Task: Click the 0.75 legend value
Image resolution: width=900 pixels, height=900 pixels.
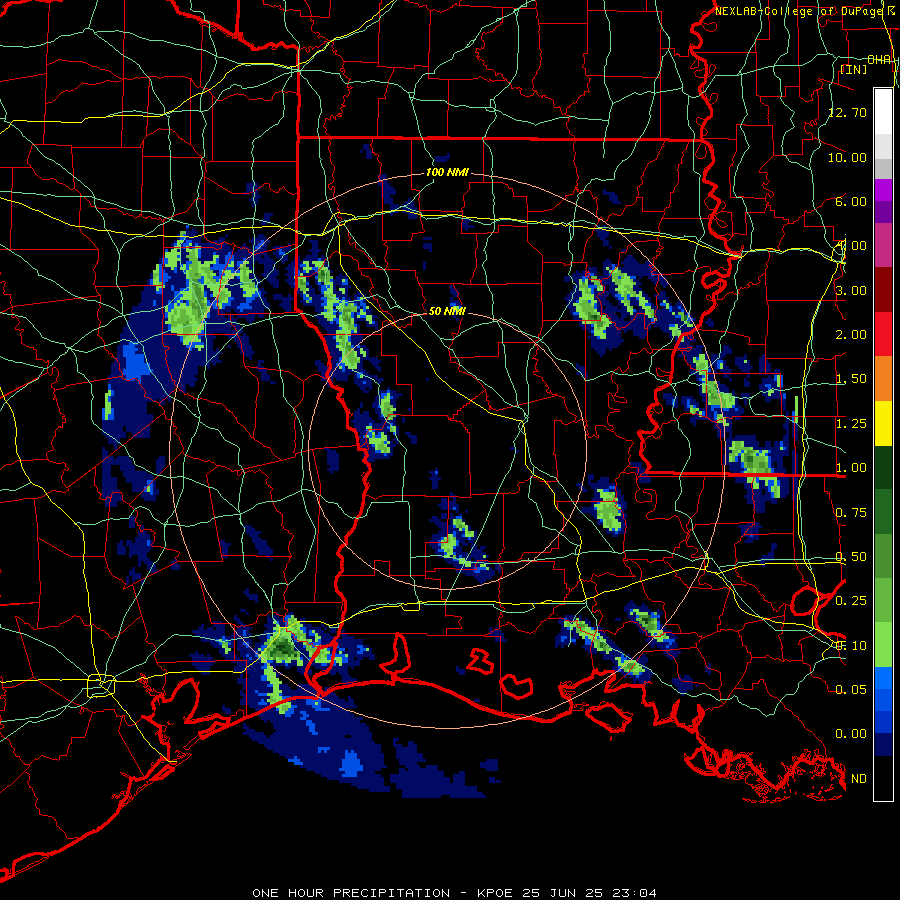Action: 851,513
